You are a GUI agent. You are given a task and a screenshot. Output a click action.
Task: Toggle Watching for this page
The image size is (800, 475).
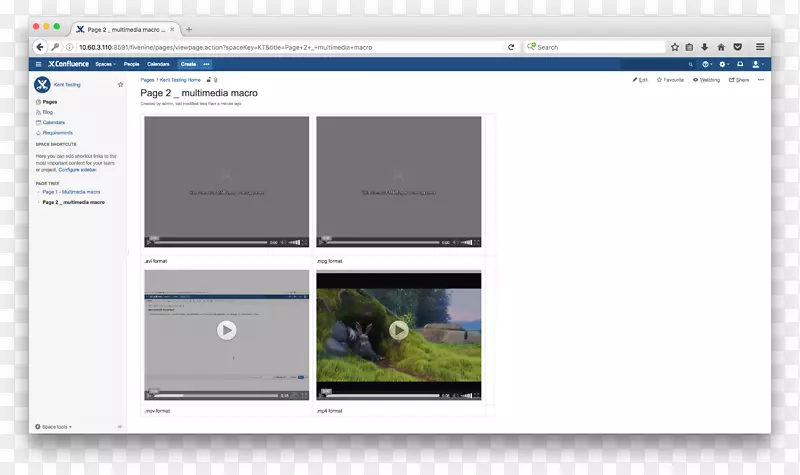706,80
